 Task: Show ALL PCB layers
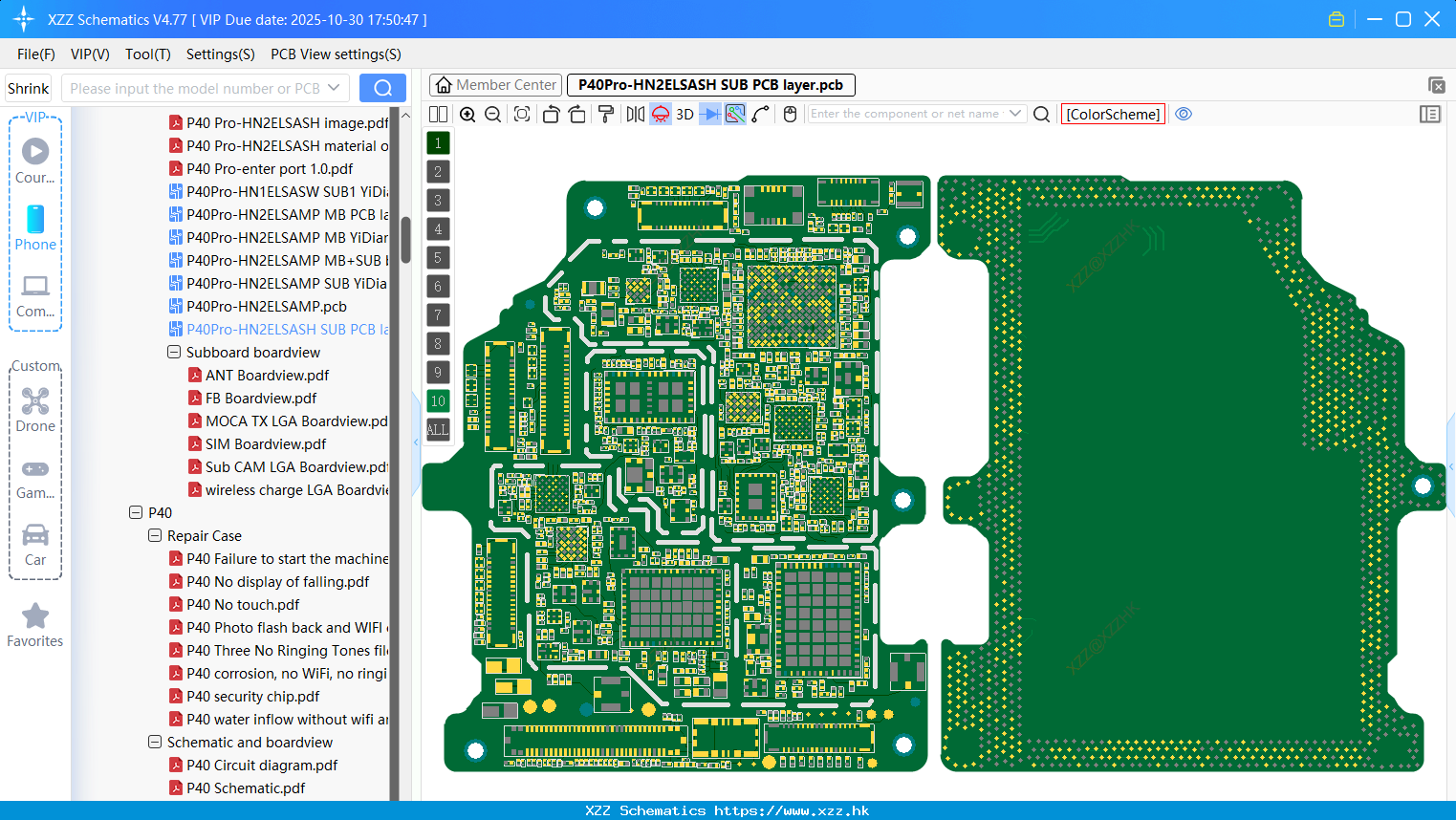tap(438, 430)
